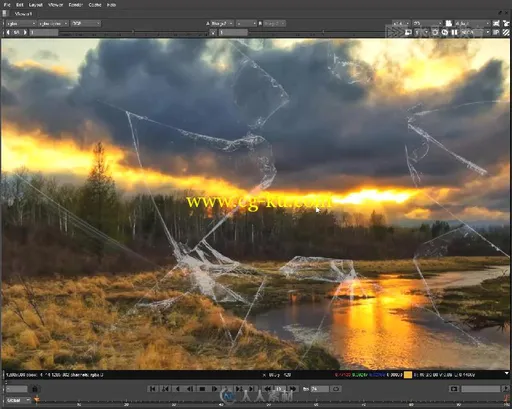Click the round icon left of pause button
The width and height of the screenshot is (512, 409).
tap(445, 32)
